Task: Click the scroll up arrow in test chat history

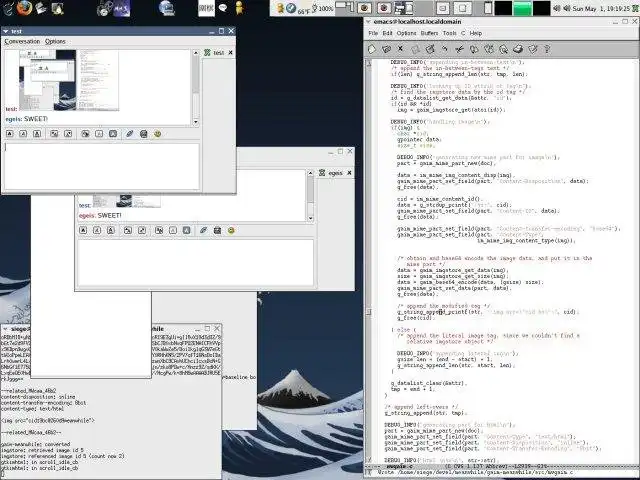Action: [x=196, y=53]
